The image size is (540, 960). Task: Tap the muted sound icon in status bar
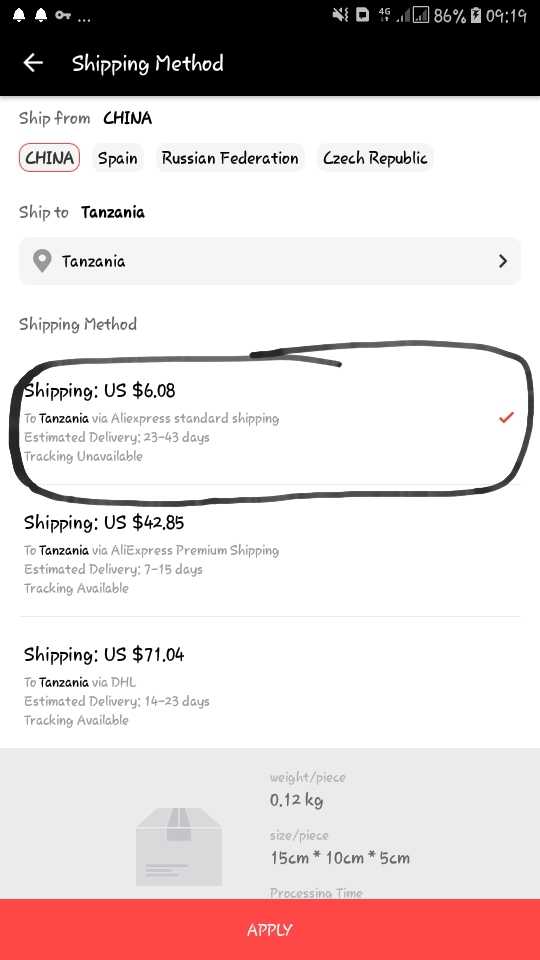point(340,15)
